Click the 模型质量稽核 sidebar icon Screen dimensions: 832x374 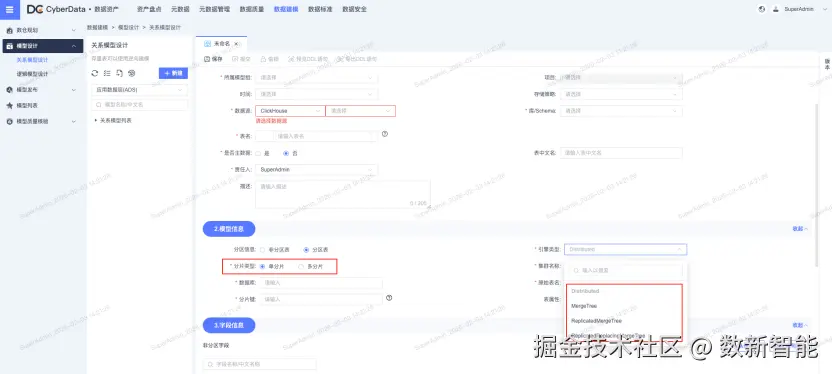click(x=10, y=121)
